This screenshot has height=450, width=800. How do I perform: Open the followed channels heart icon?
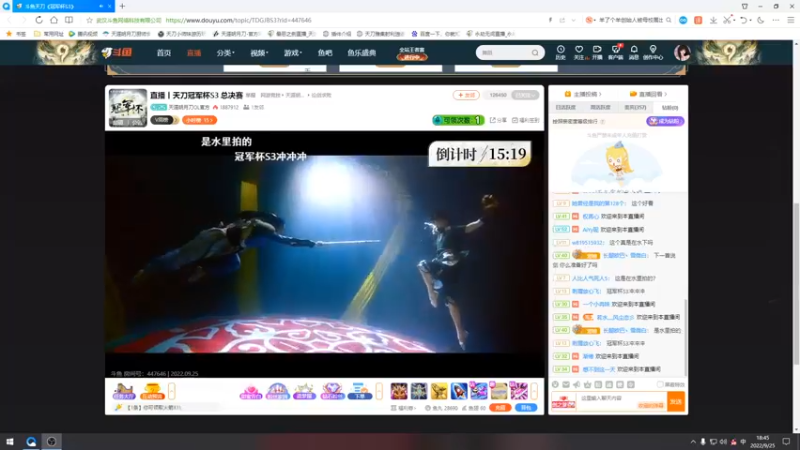click(x=579, y=52)
